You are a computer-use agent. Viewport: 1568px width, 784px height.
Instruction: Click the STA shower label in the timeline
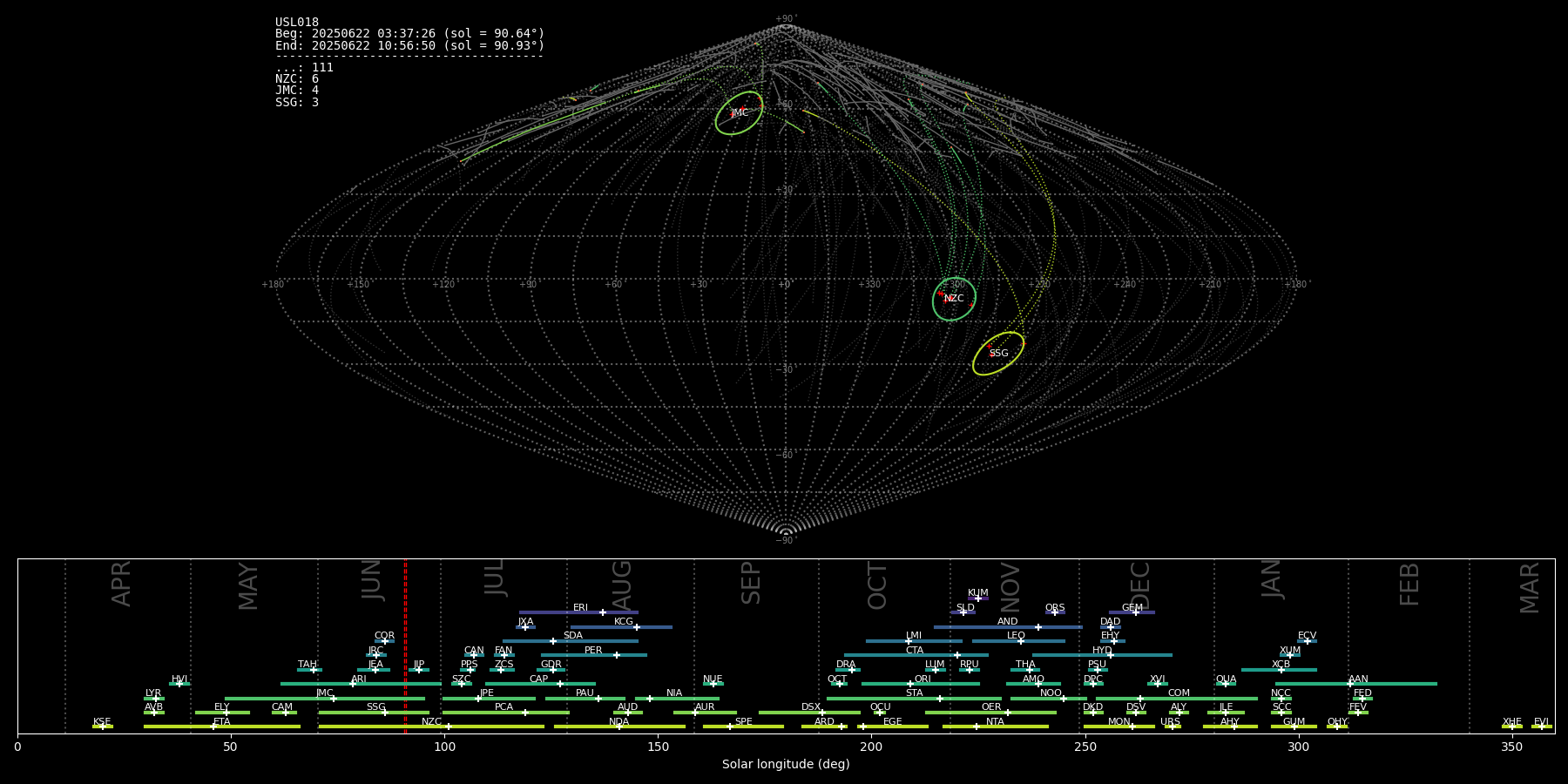(914, 693)
